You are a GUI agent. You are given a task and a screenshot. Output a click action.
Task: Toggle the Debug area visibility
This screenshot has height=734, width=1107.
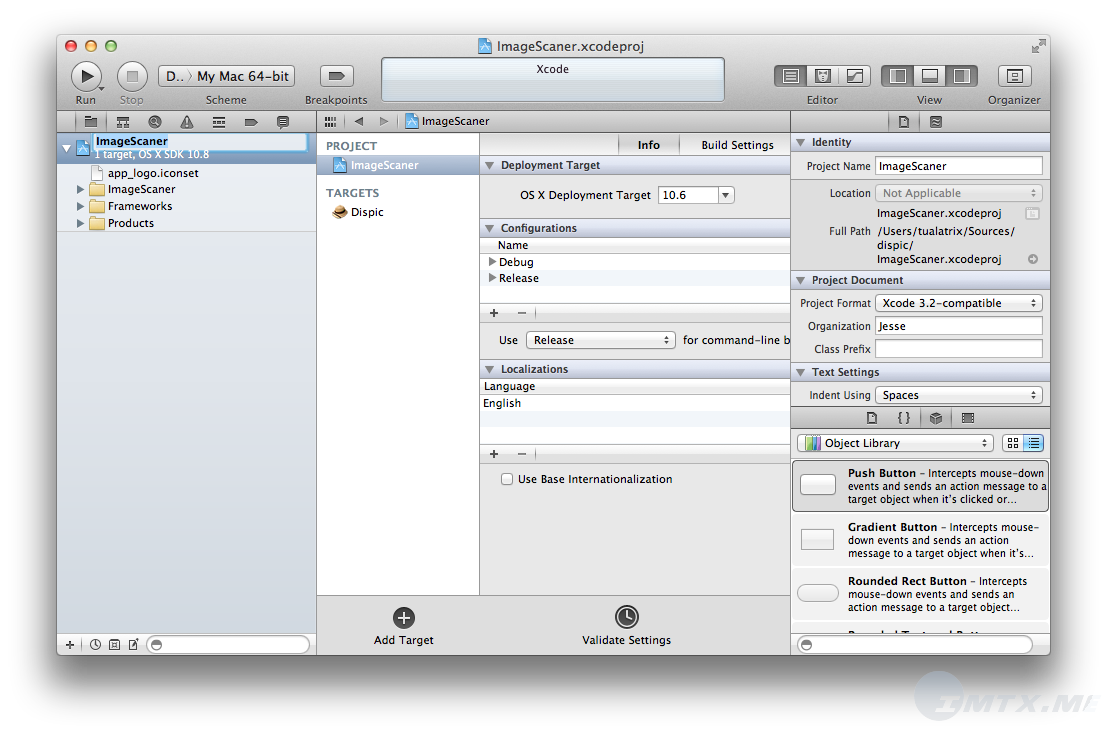930,76
